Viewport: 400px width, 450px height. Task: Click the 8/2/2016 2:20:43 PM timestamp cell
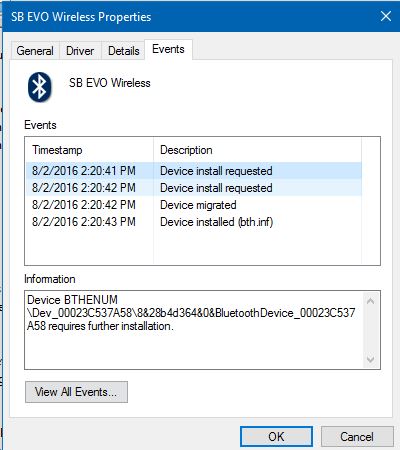point(84,222)
